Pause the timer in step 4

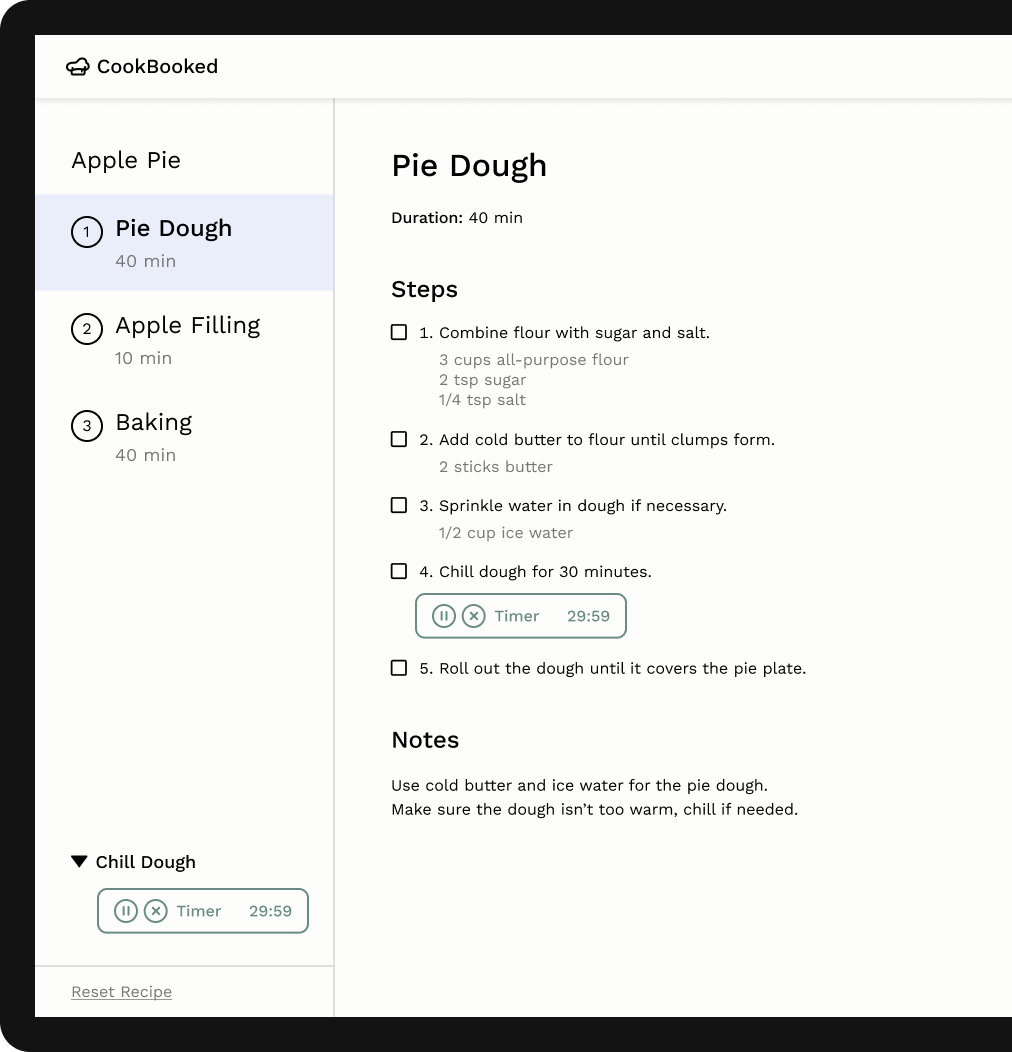click(x=444, y=616)
